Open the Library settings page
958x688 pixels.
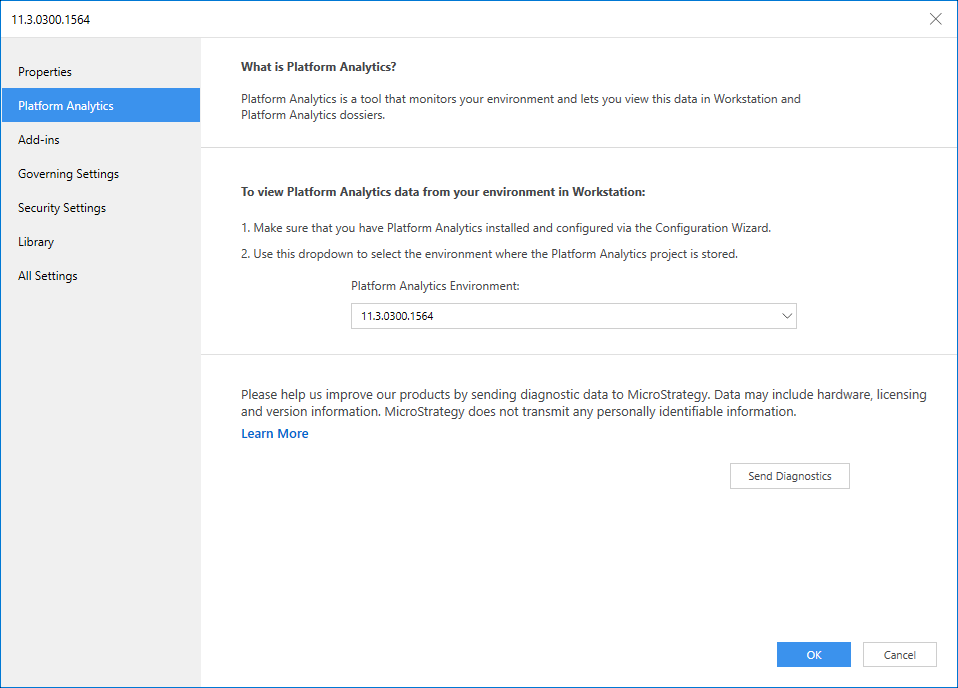point(36,242)
